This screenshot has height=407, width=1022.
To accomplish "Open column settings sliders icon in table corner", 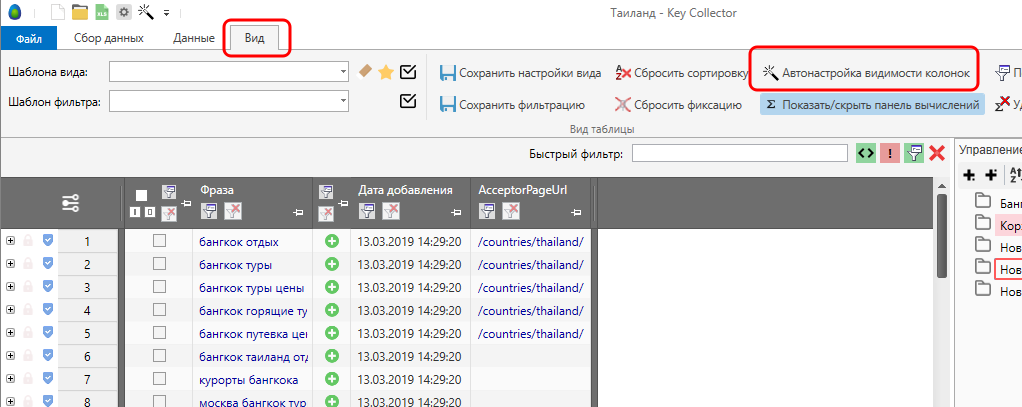I will 70,204.
